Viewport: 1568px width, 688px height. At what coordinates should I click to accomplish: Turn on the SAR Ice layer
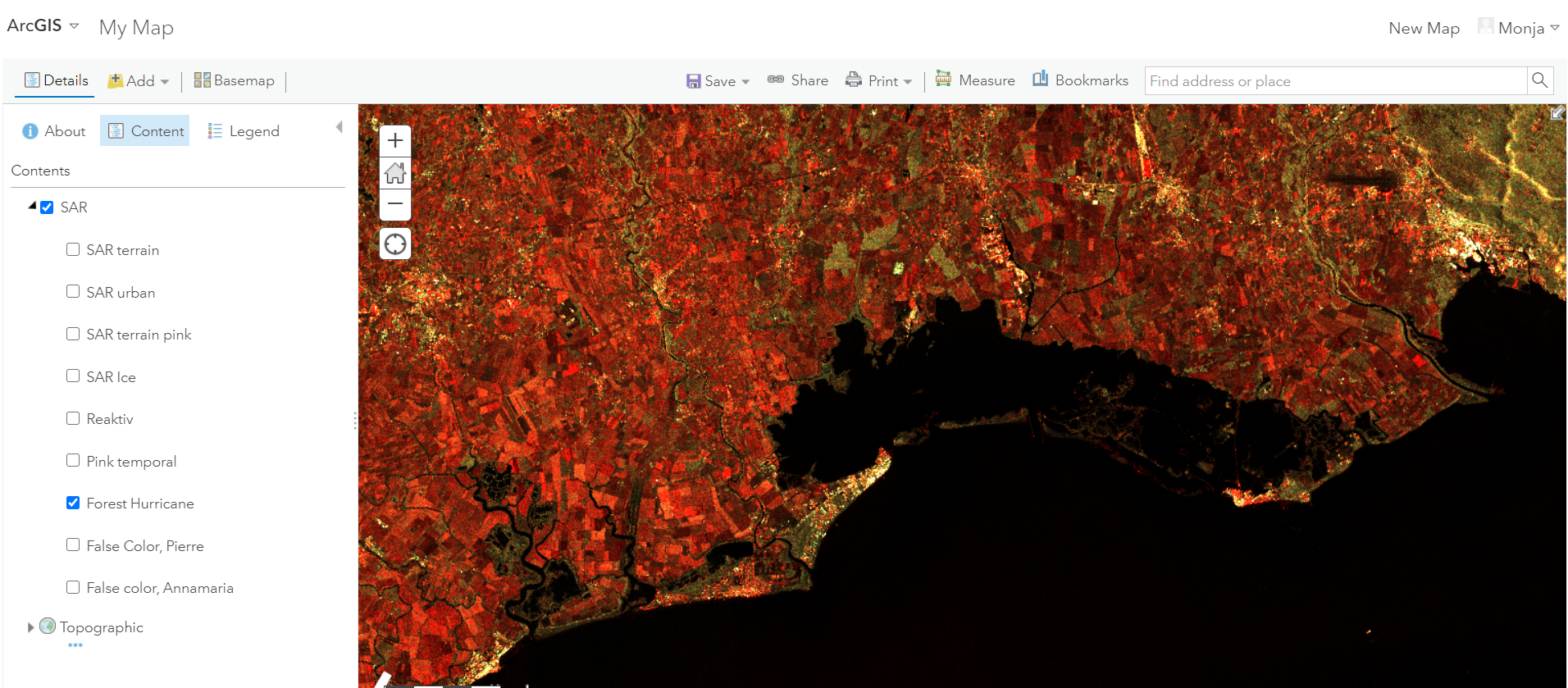73,376
